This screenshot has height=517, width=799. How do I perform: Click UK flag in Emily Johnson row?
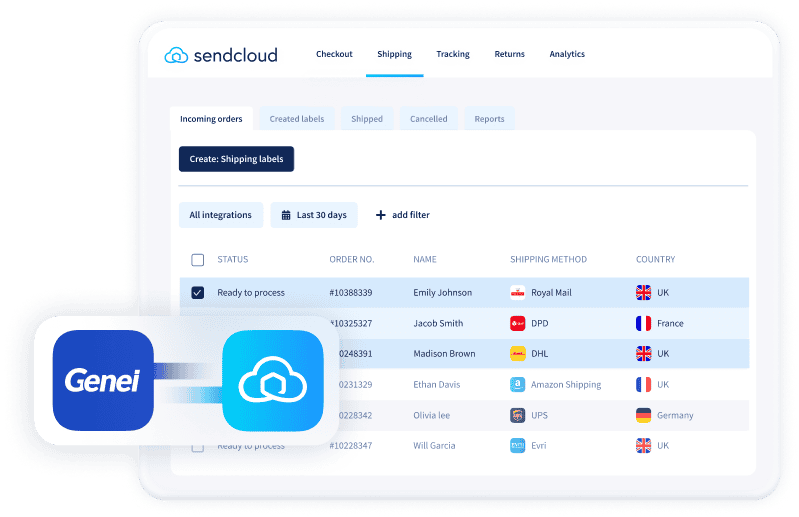point(643,293)
